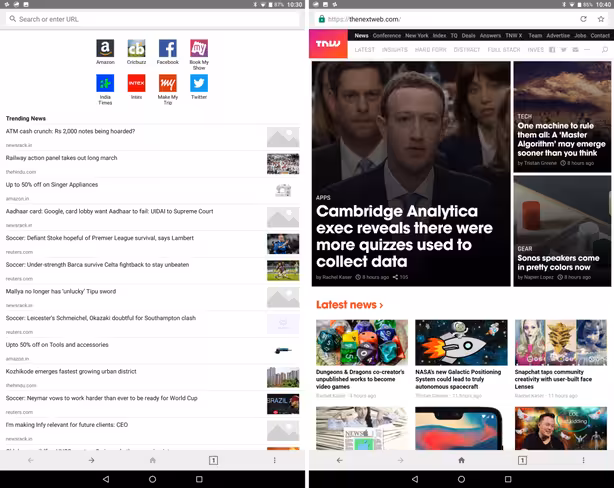Open NASA rocket illustration thumbnail

click(461, 342)
